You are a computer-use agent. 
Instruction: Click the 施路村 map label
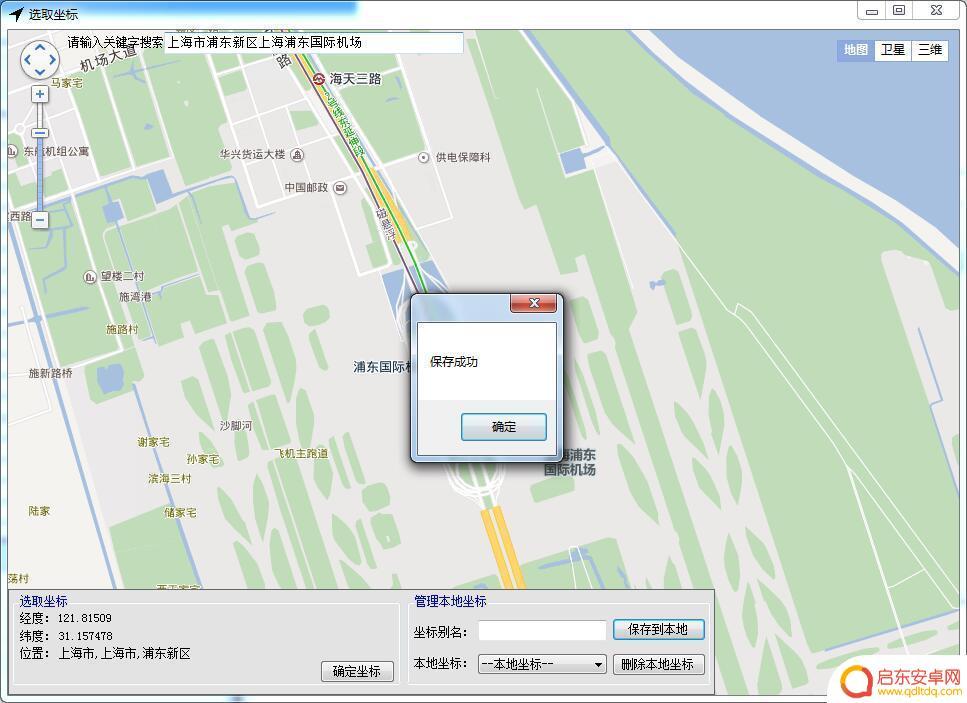click(122, 329)
